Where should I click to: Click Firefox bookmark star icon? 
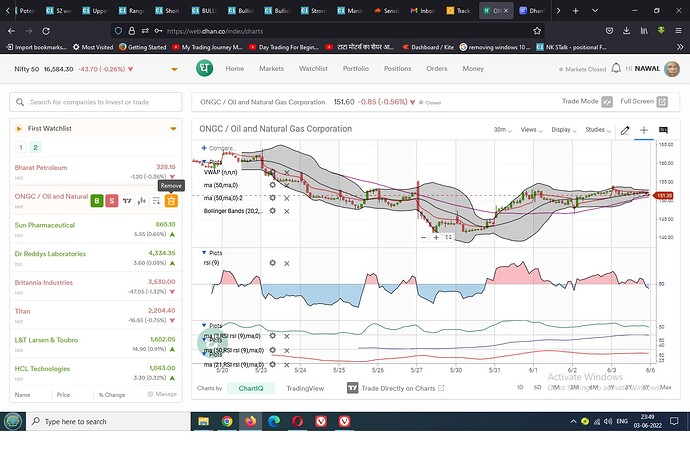click(536, 31)
